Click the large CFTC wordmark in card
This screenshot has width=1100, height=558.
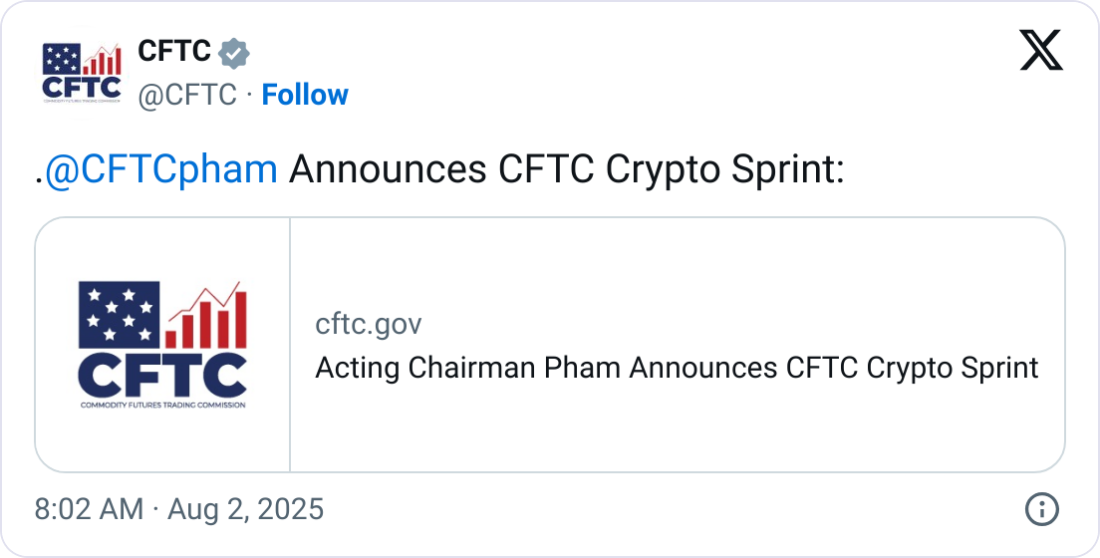tap(162, 376)
